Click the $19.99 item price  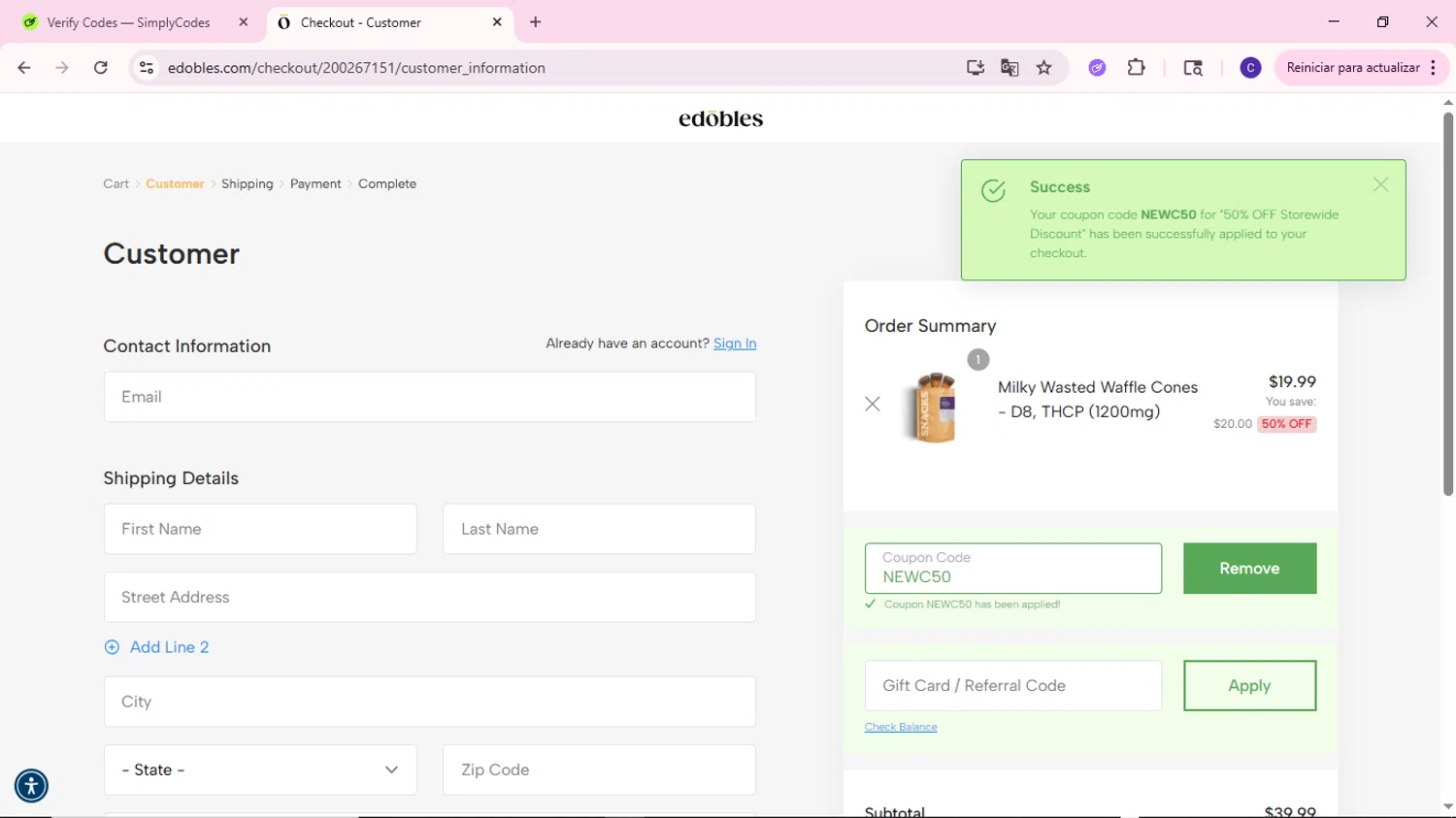point(1292,381)
